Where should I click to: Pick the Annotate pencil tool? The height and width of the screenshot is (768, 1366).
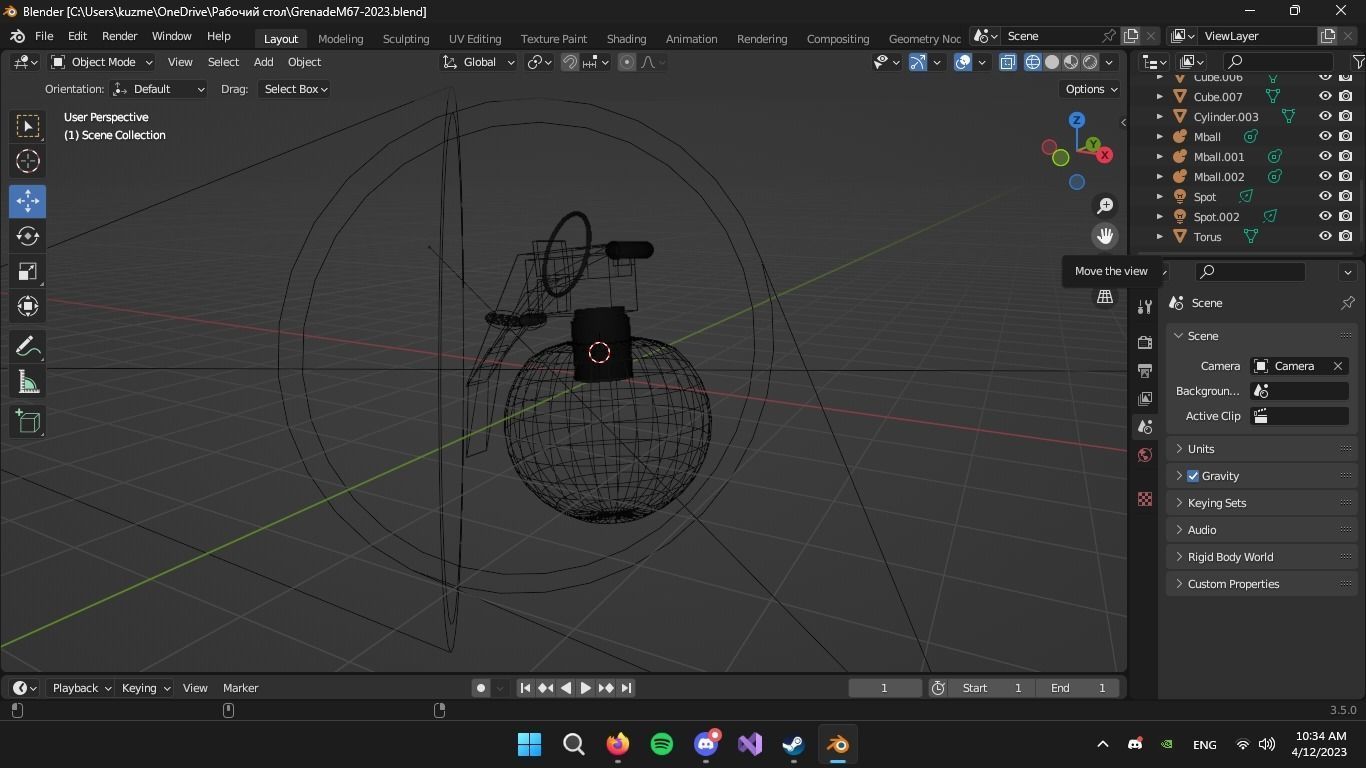[x=28, y=346]
